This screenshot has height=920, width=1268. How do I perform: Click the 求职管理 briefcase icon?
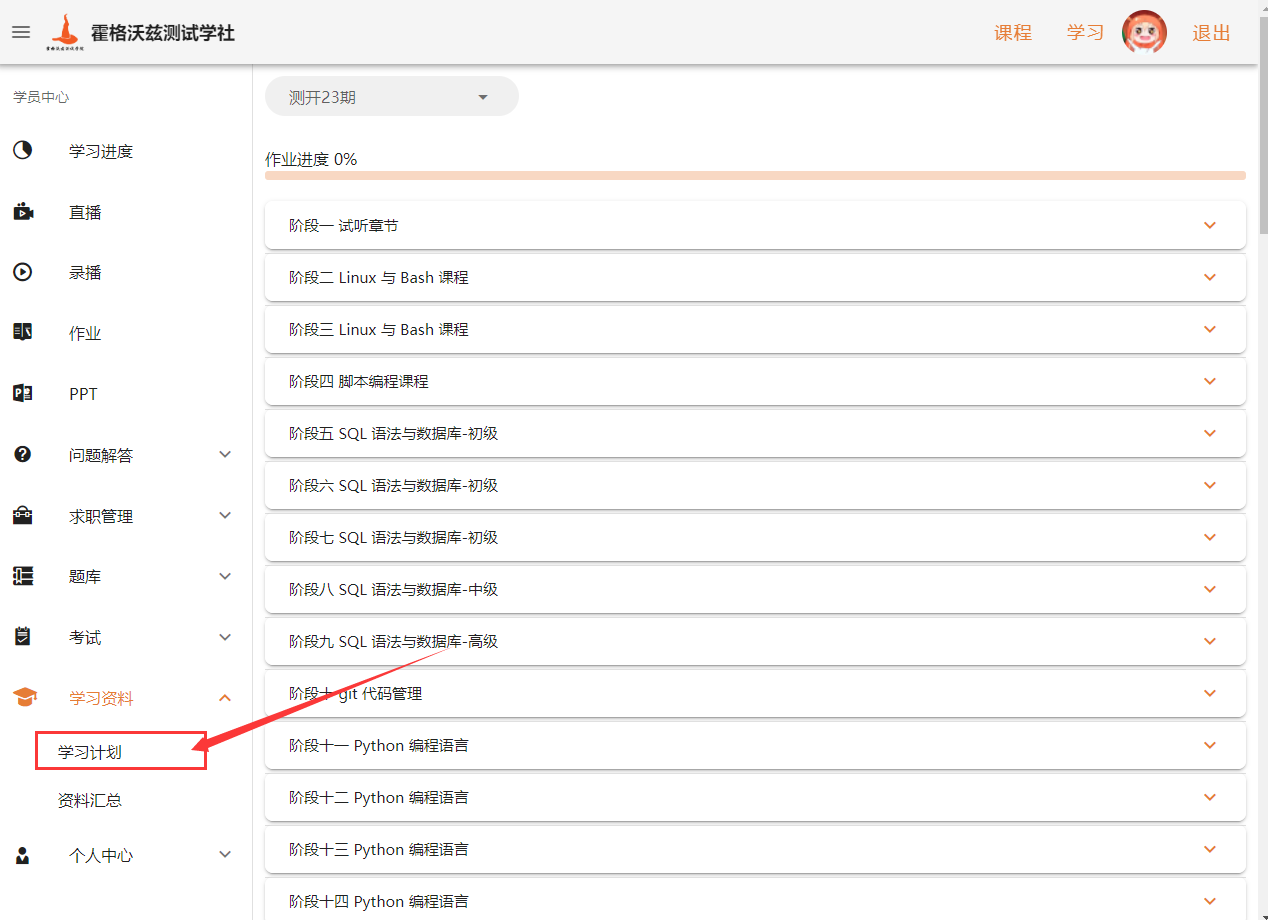point(22,516)
